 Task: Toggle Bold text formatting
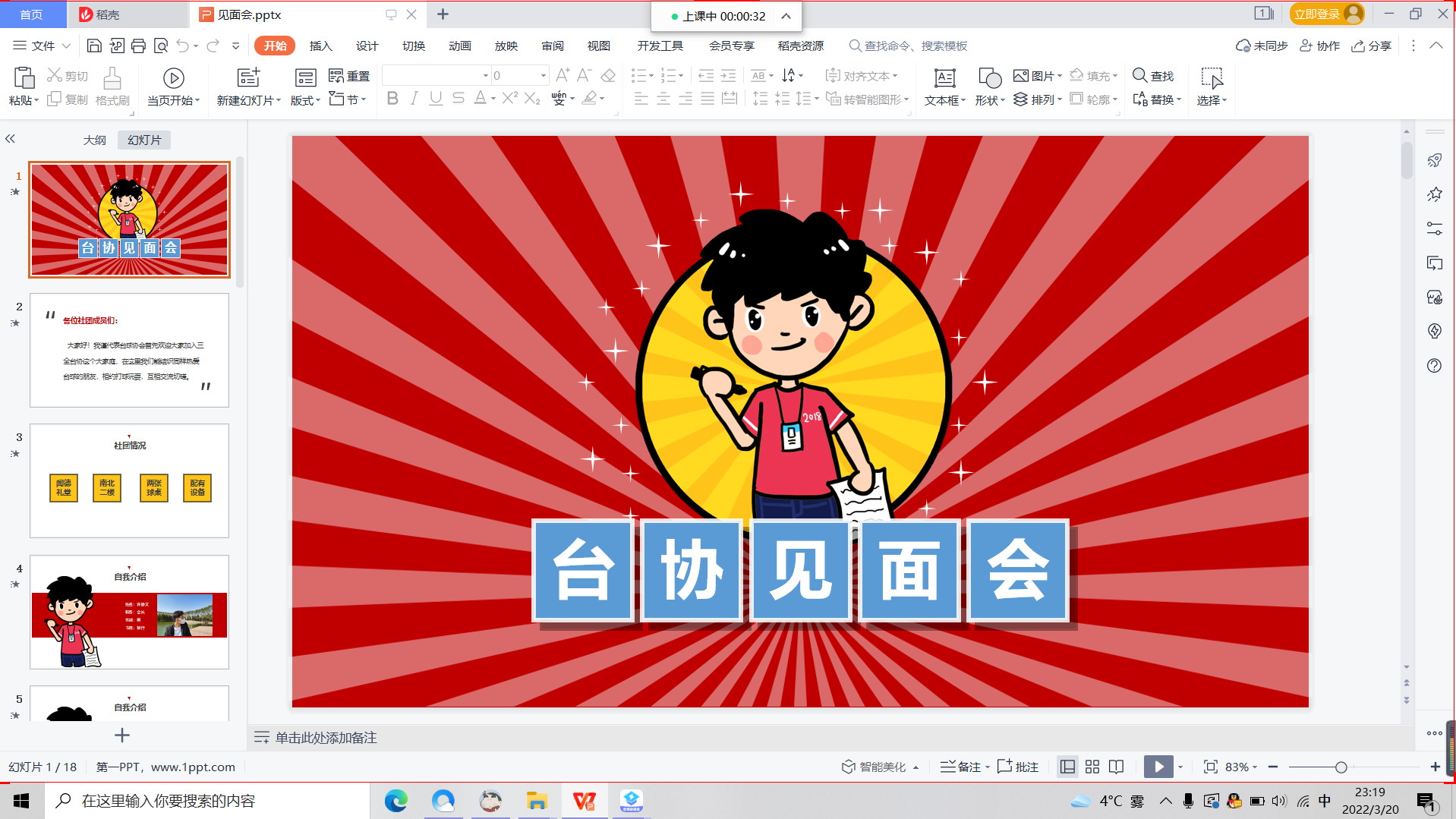pyautogui.click(x=392, y=99)
